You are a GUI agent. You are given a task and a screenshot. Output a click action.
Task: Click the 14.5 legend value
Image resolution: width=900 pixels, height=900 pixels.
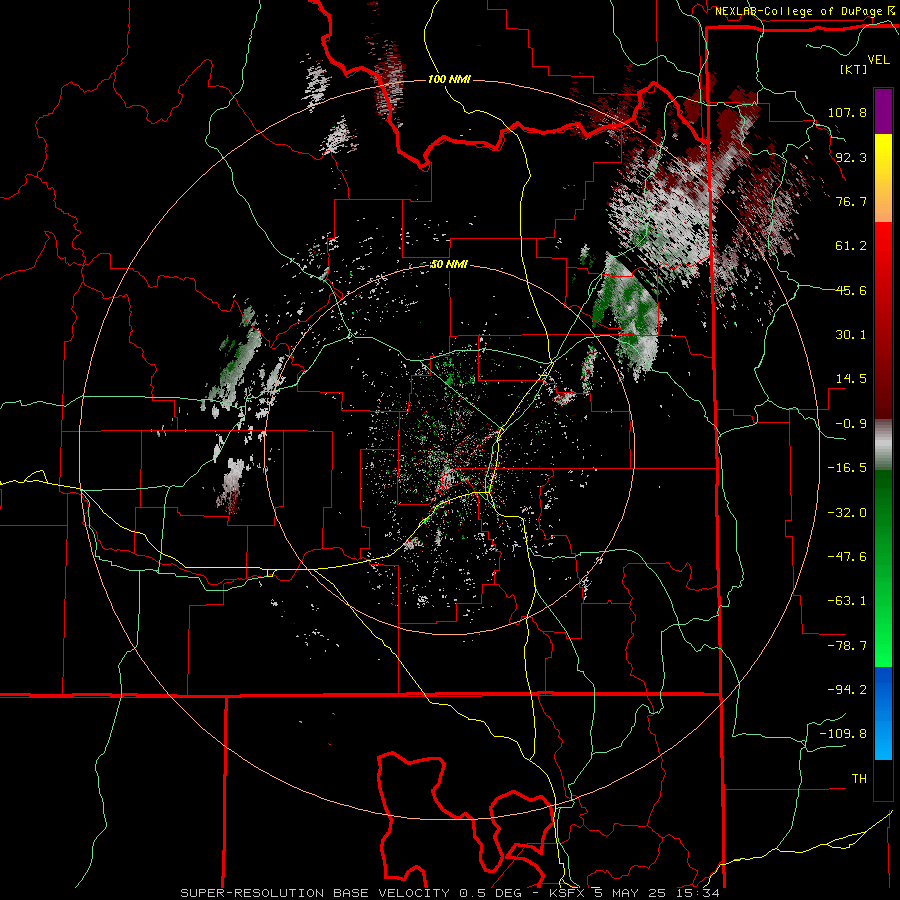coord(851,379)
